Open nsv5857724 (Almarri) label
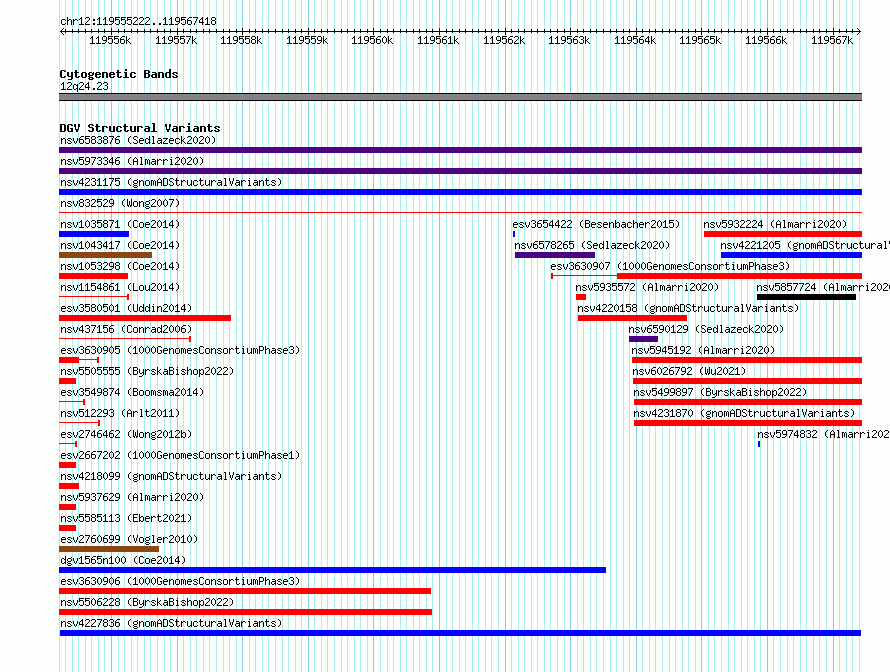 pos(823,287)
